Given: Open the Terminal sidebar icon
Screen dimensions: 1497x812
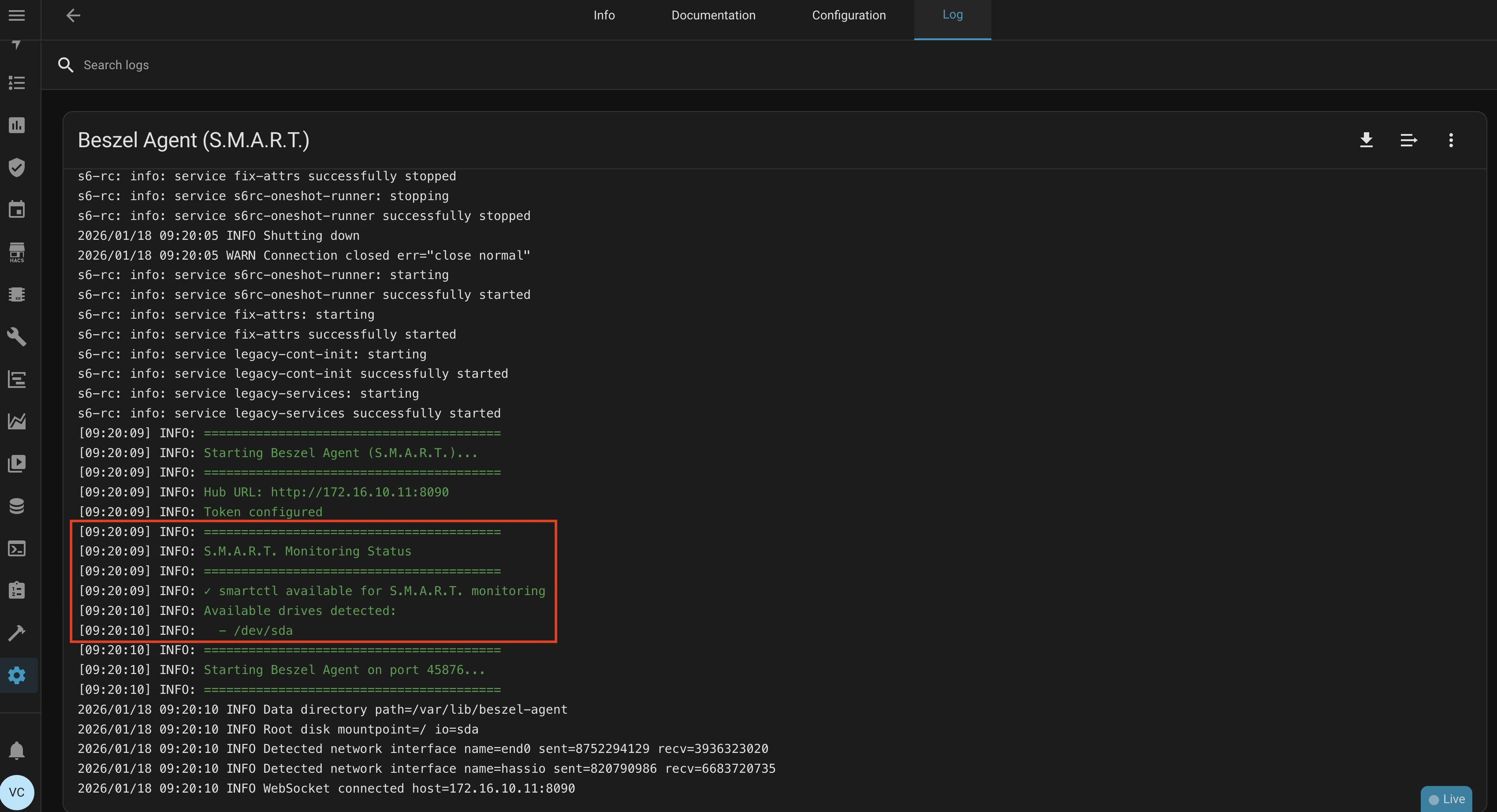Looking at the screenshot, I should (x=17, y=548).
